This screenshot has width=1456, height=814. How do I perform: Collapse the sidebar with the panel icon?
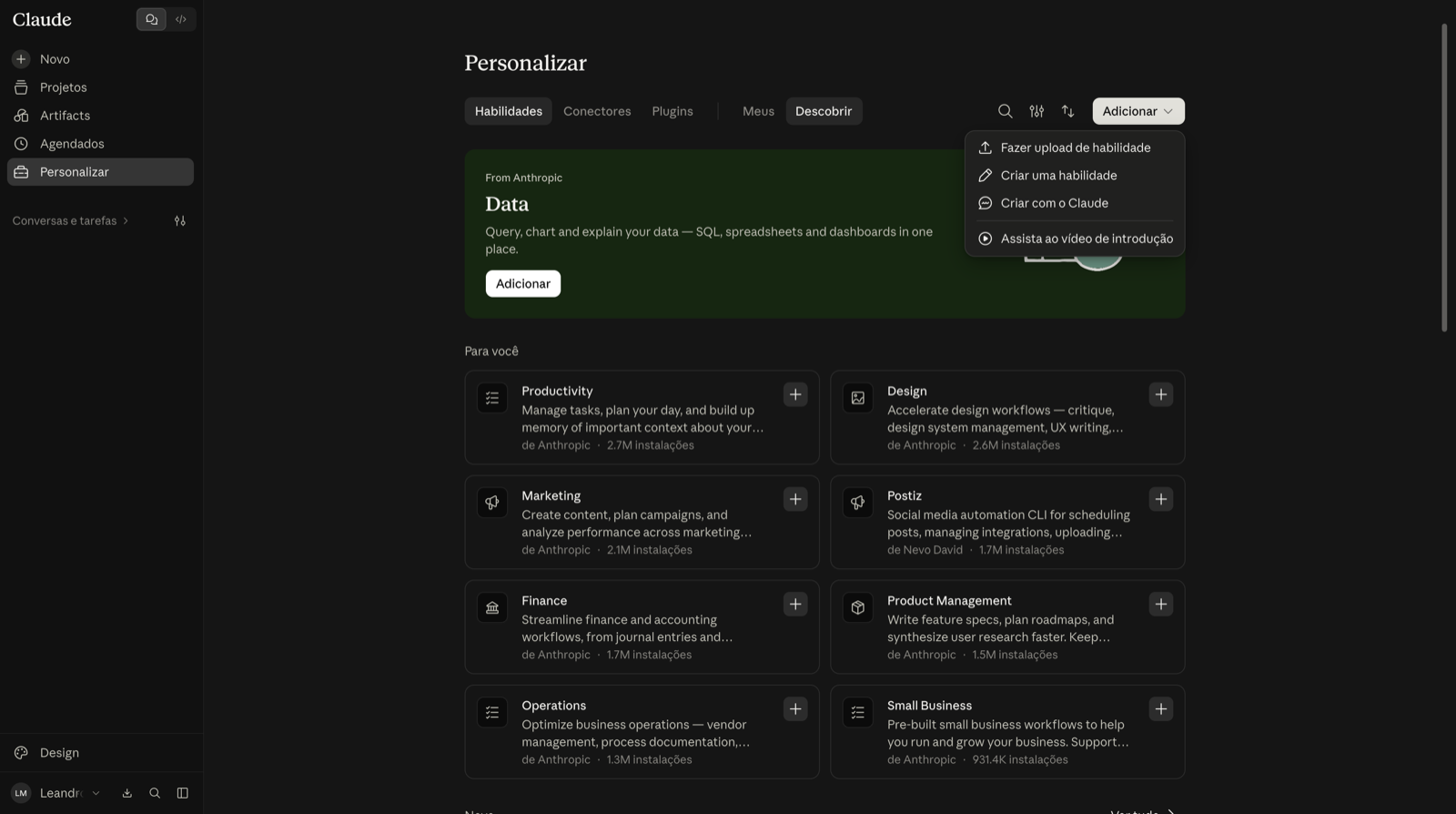[x=183, y=793]
